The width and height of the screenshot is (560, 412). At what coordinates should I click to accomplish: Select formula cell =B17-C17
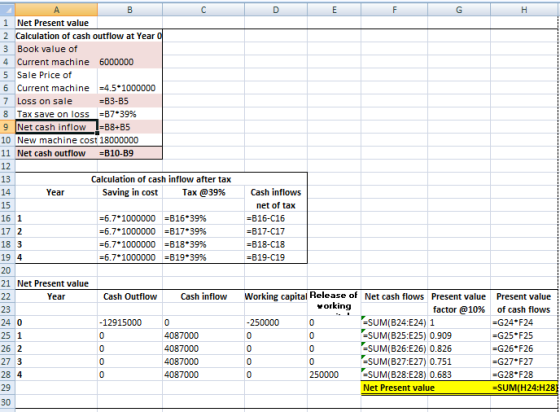pos(276,231)
